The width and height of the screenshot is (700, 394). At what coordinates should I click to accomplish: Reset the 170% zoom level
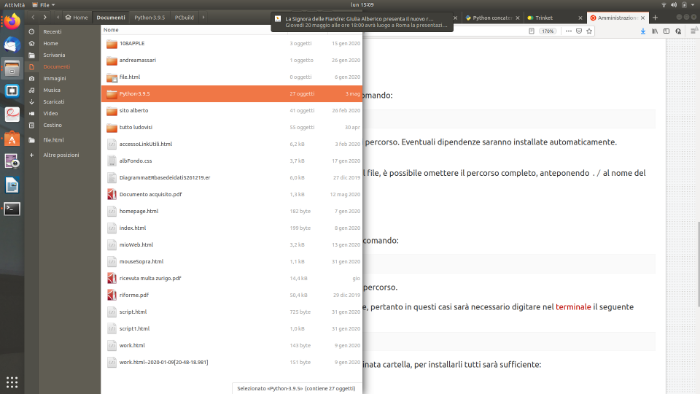(x=547, y=31)
